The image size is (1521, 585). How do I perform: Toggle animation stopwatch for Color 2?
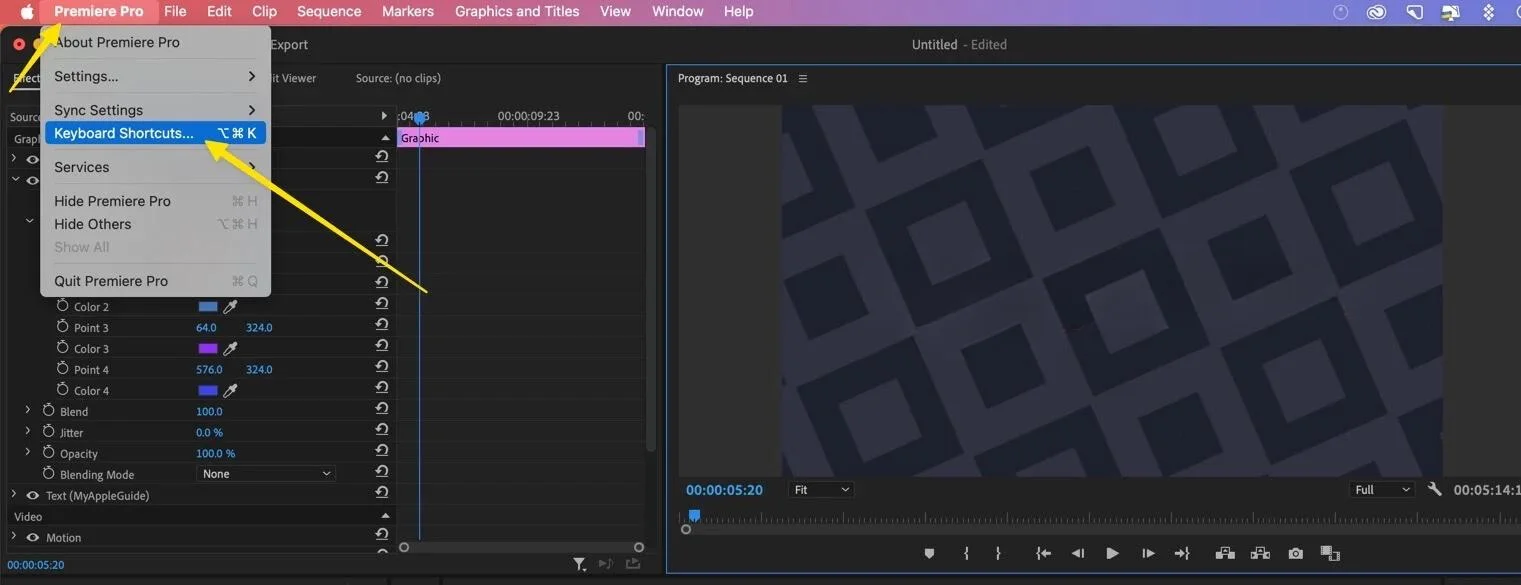(63, 306)
